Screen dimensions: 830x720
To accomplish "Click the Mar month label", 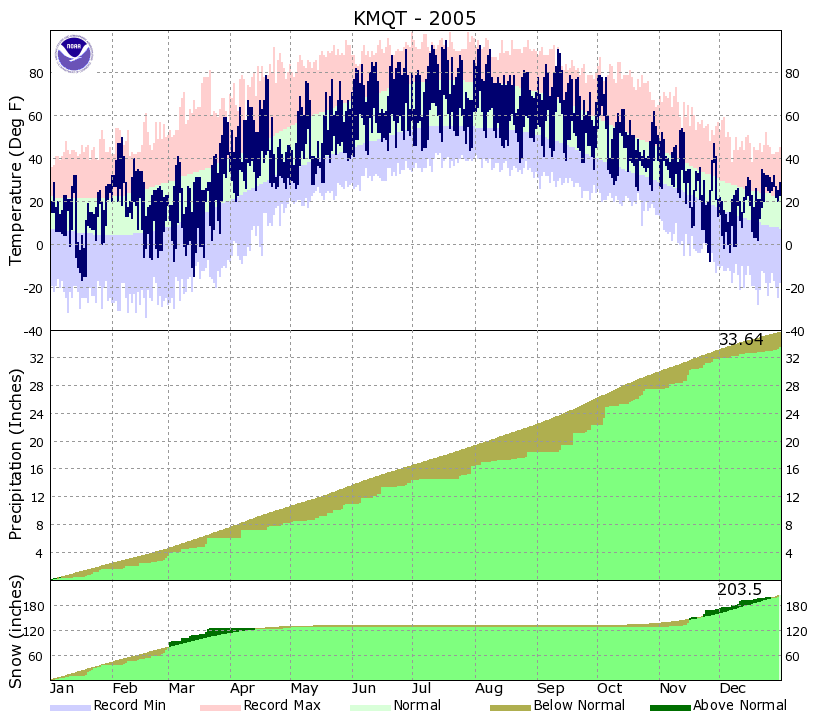I will [x=182, y=688].
